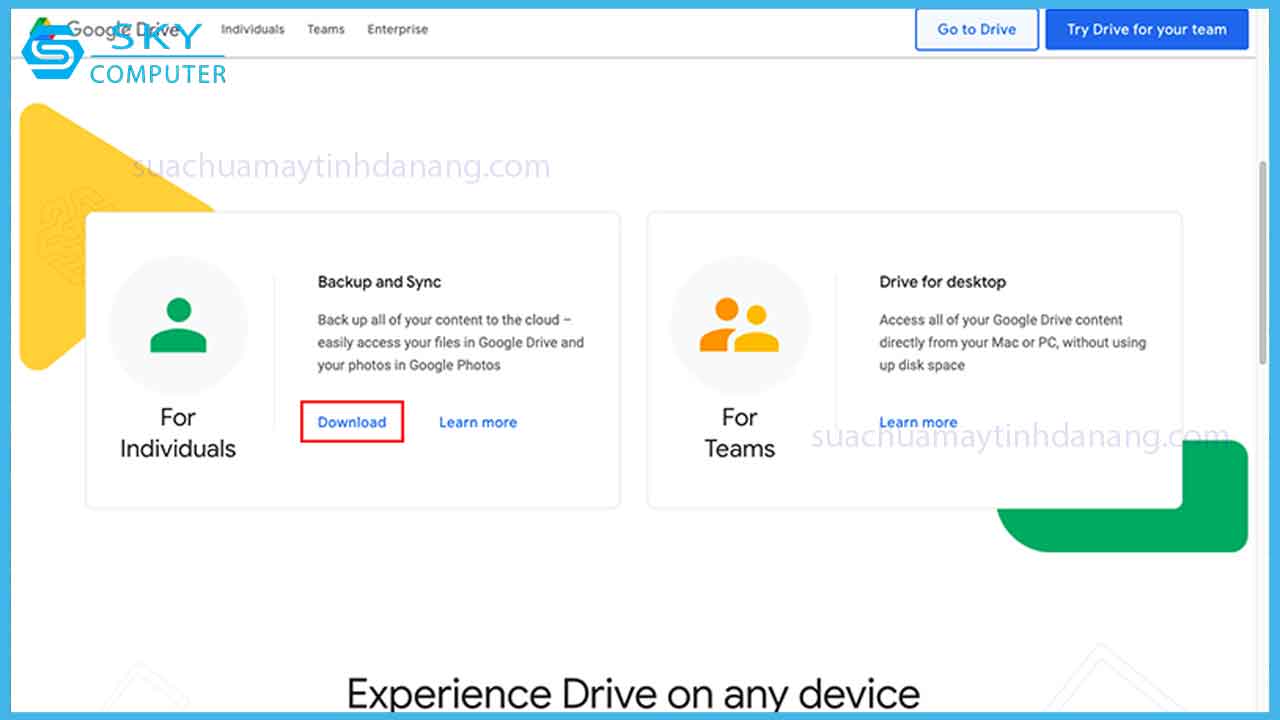This screenshot has height=720, width=1280.
Task: Click Try Drive for your team
Action: point(1147,29)
